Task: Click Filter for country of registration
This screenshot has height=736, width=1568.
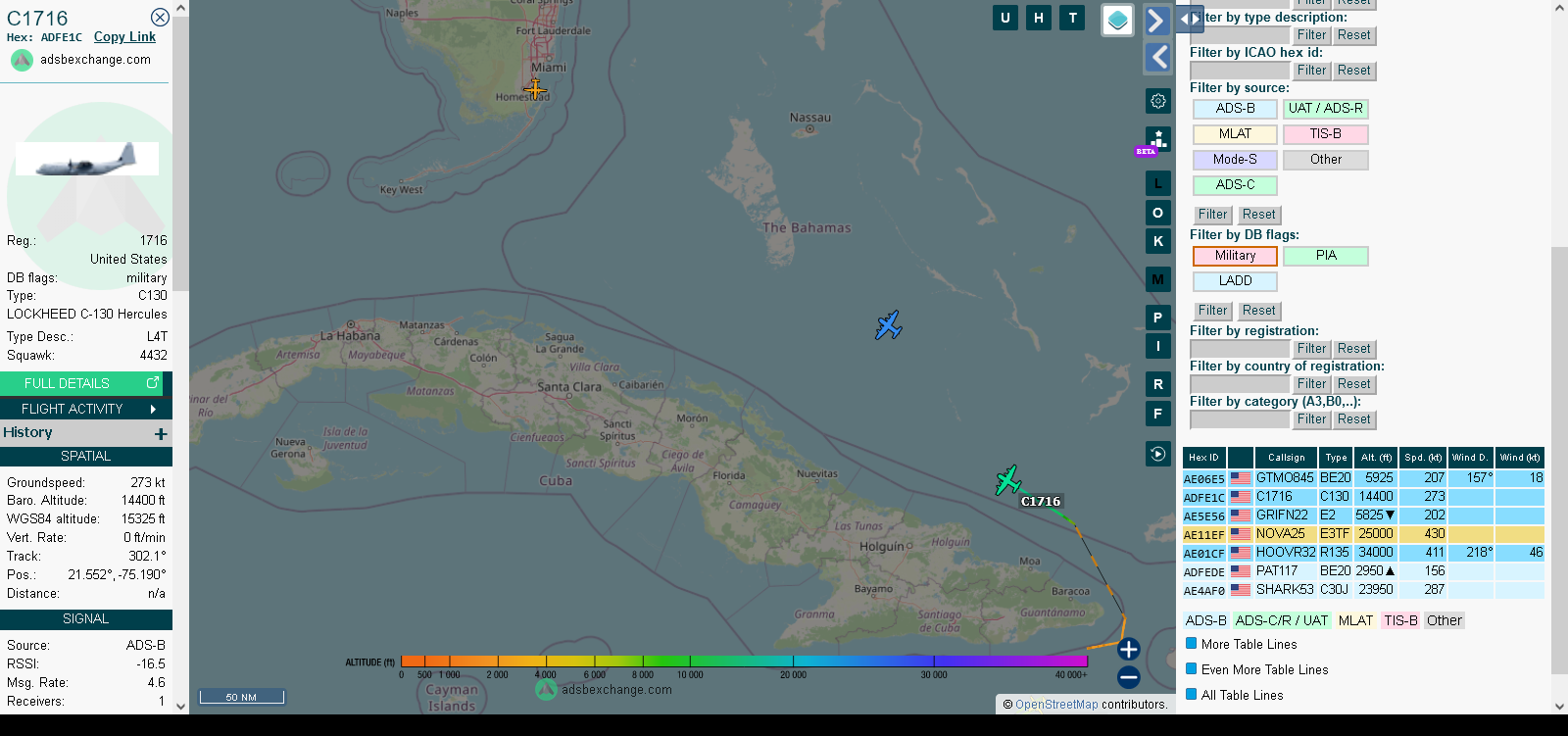Action: (x=1311, y=384)
